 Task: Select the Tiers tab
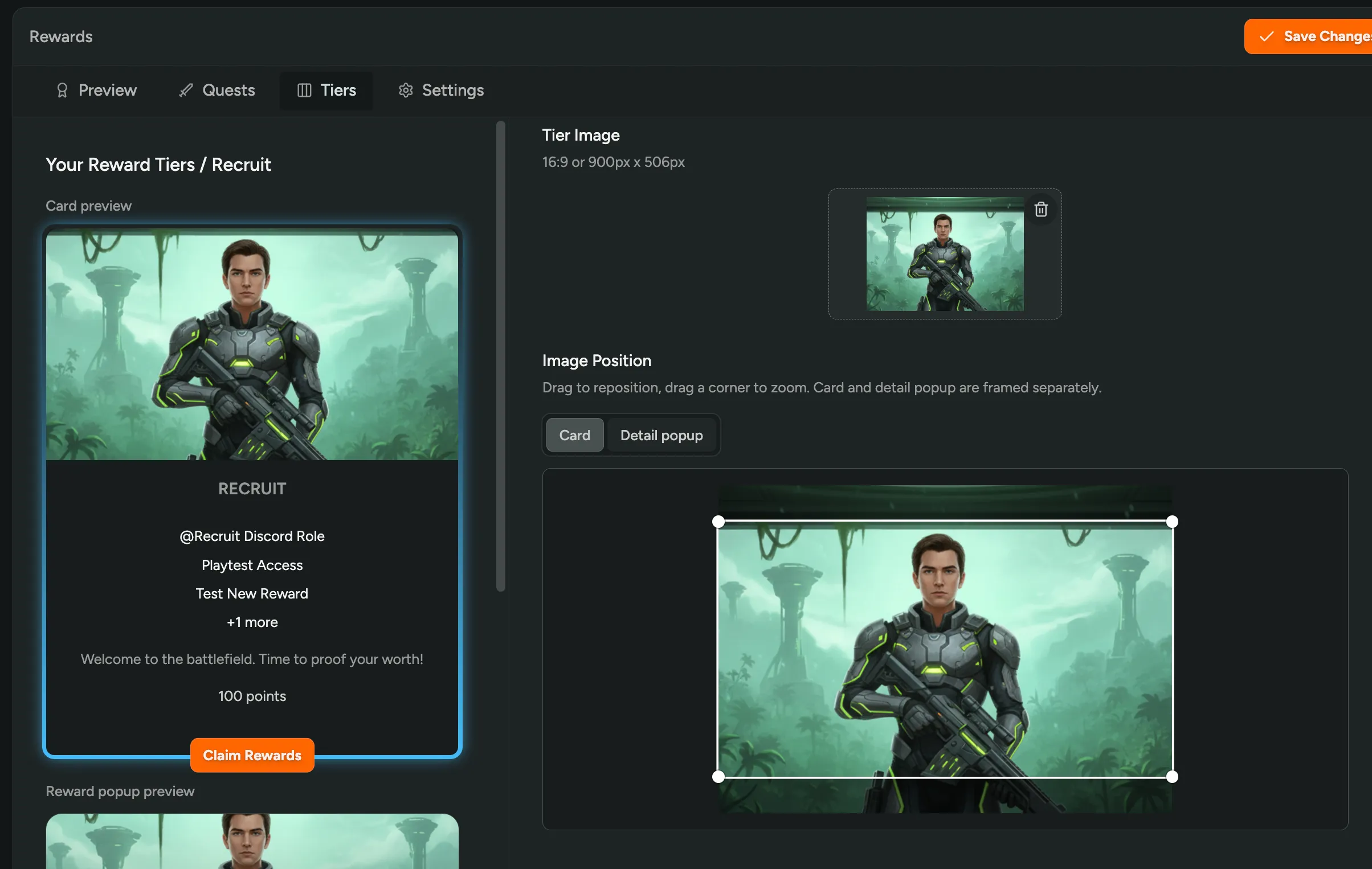(x=326, y=90)
